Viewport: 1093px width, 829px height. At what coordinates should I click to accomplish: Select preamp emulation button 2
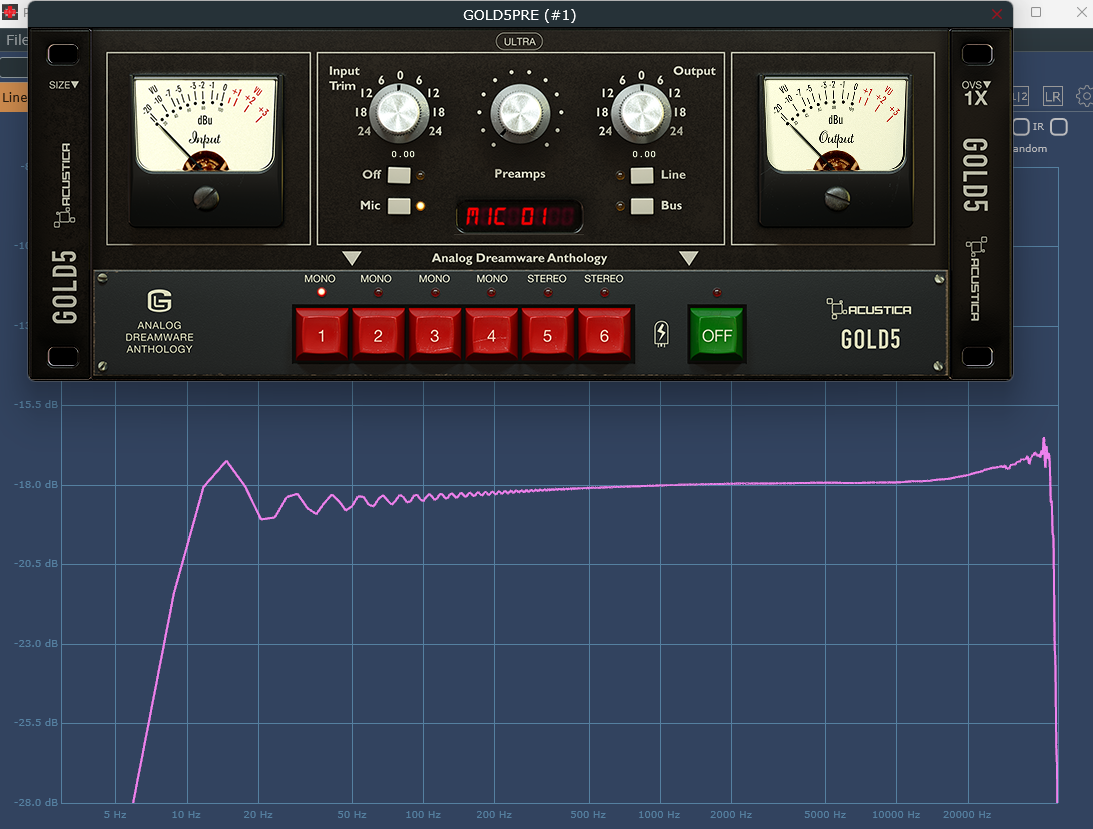point(378,335)
